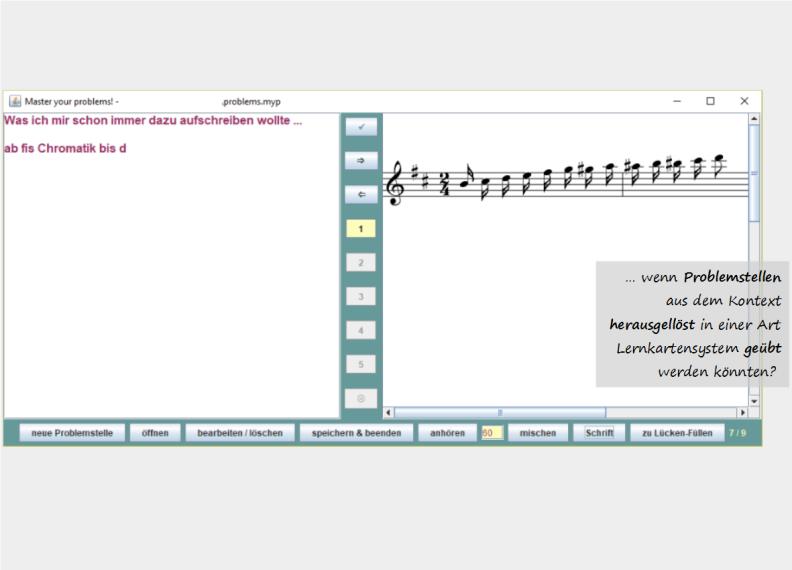Click 'speichern & beenden' button

(x=356, y=433)
